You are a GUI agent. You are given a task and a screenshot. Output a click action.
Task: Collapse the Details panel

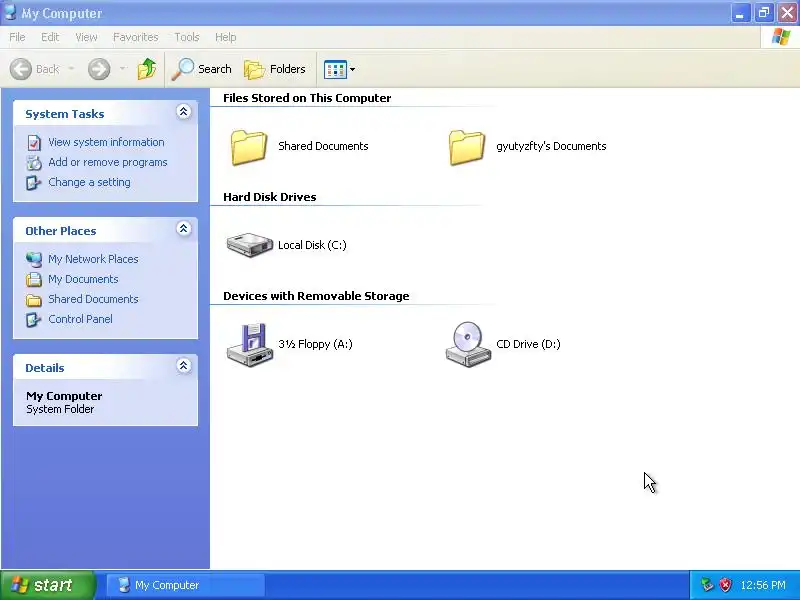(x=184, y=366)
